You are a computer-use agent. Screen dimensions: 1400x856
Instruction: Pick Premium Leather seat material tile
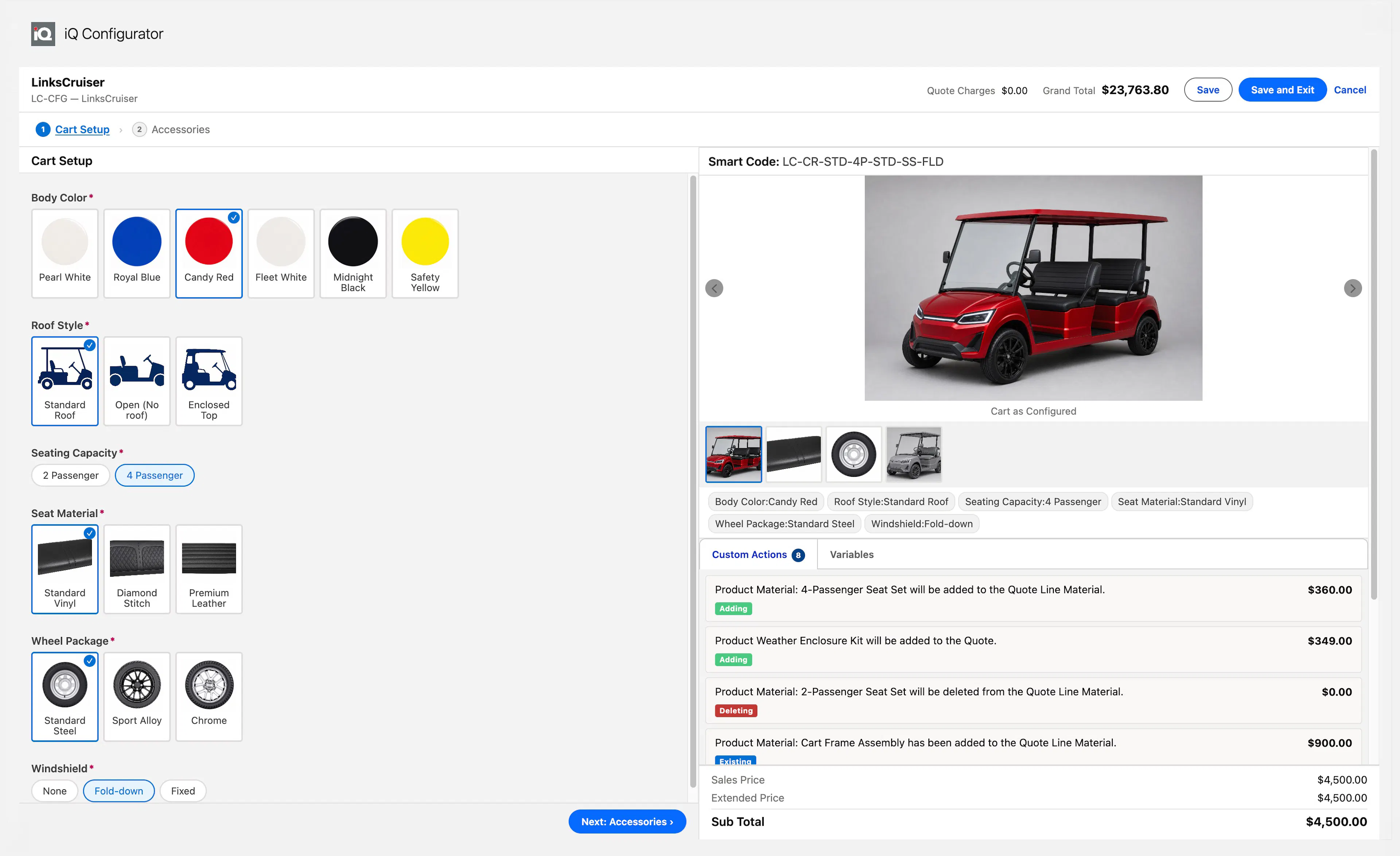coord(209,569)
